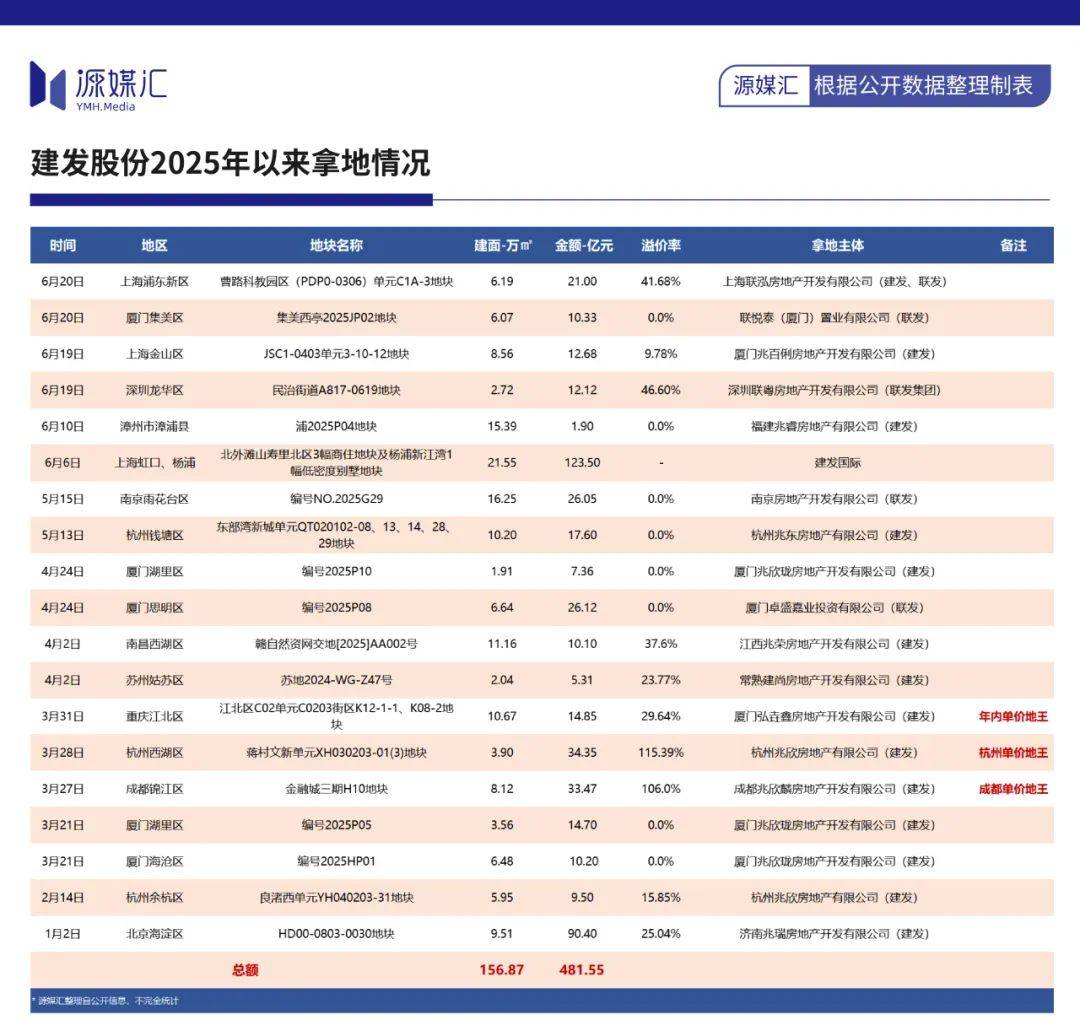
Task: Click the 源媒汇 YMH.Media logo
Action: [x=98, y=86]
